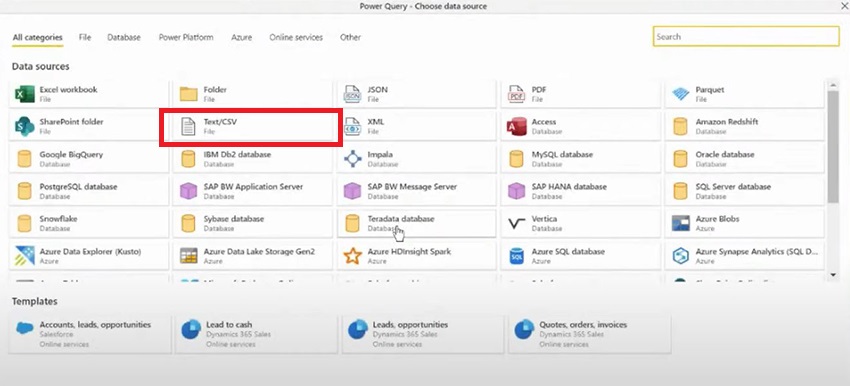Image resolution: width=850 pixels, height=386 pixels.
Task: Select the PDF file icon
Action: point(516,94)
